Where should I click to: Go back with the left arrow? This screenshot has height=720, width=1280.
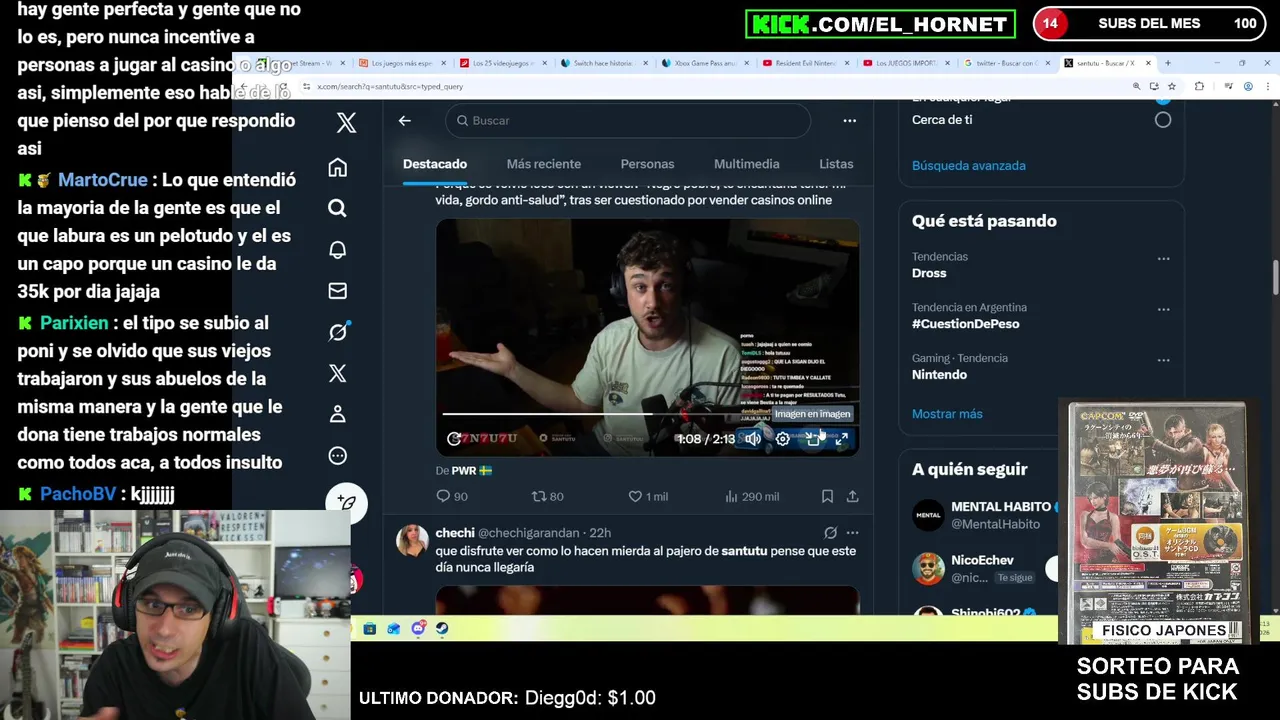[404, 120]
